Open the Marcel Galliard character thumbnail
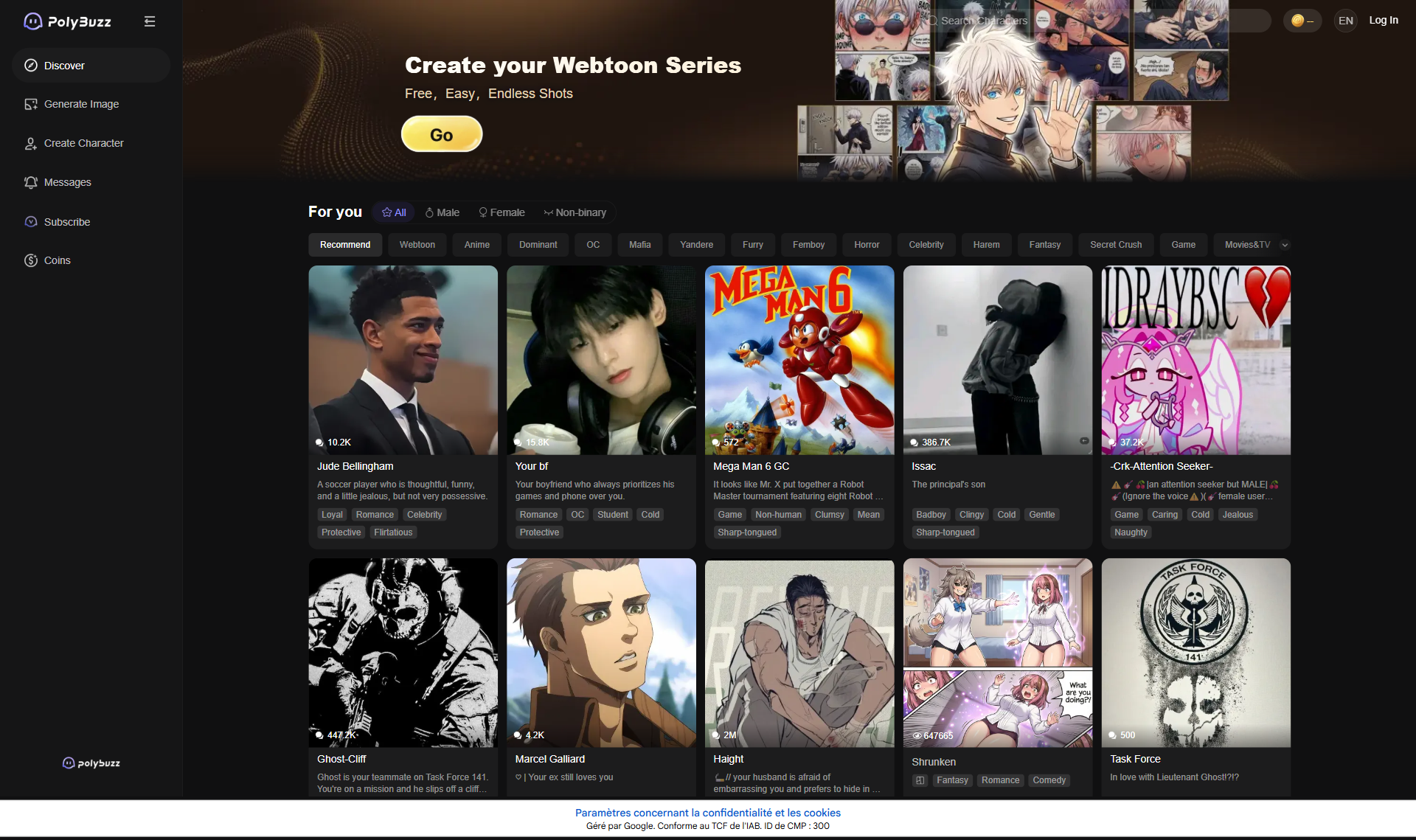The image size is (1416, 840). click(x=601, y=653)
